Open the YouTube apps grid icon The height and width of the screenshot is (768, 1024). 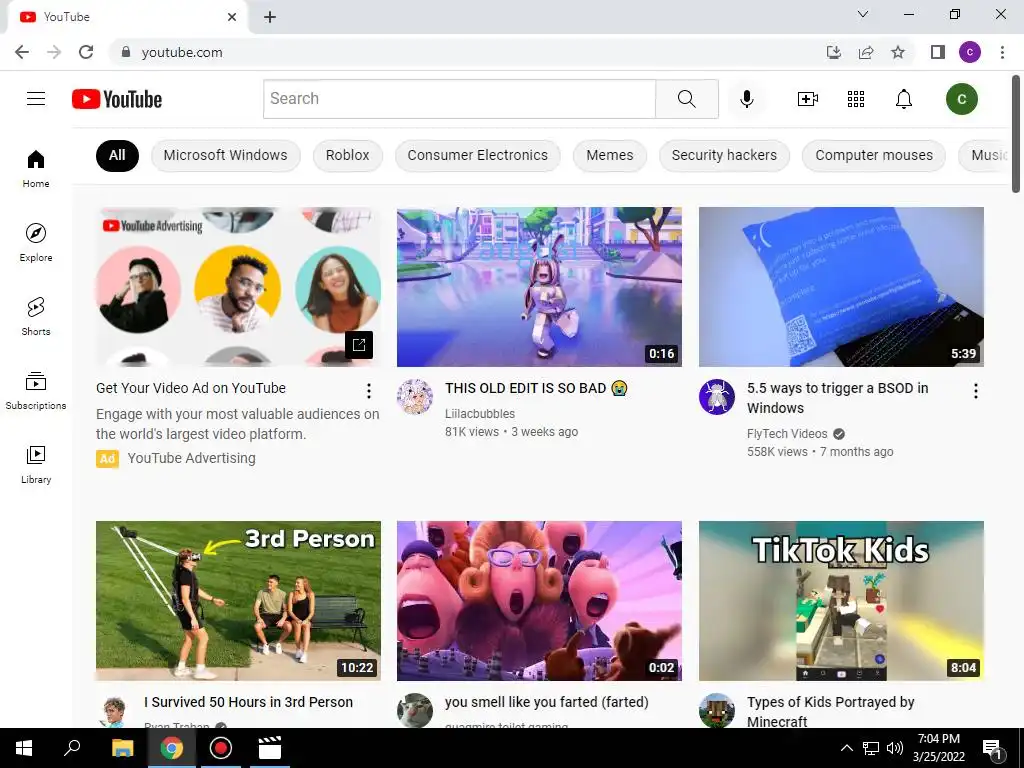coord(856,99)
